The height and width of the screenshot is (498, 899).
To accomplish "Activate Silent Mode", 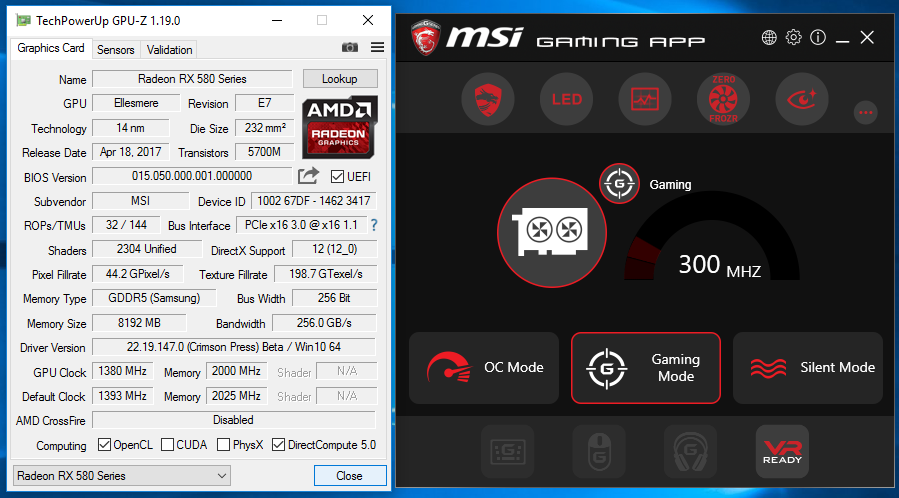I will click(808, 367).
